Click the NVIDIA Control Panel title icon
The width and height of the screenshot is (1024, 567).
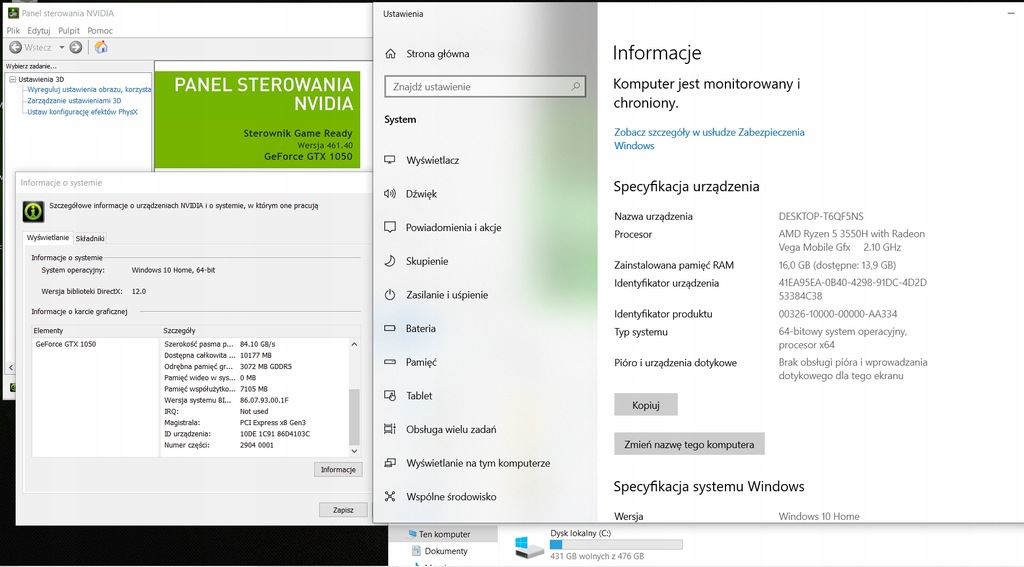(x=13, y=13)
